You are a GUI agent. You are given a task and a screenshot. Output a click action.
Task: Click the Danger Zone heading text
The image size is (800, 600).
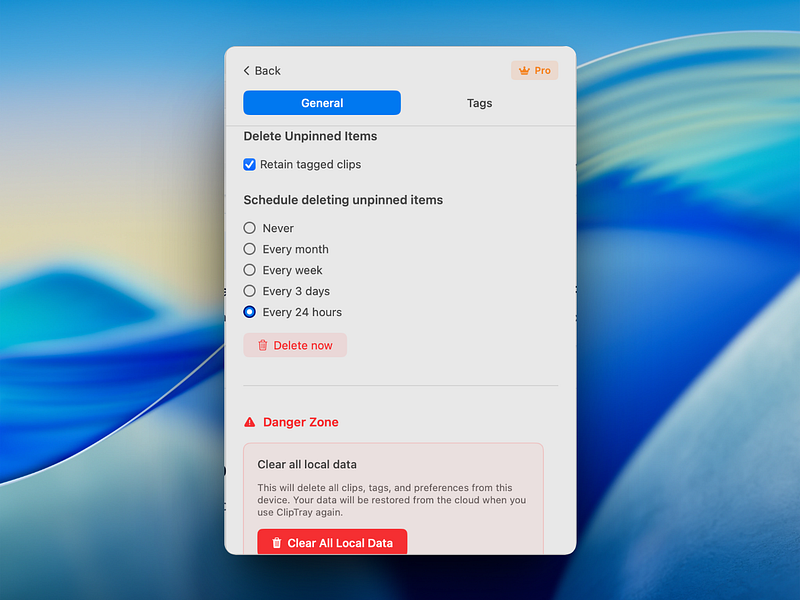pyautogui.click(x=301, y=422)
